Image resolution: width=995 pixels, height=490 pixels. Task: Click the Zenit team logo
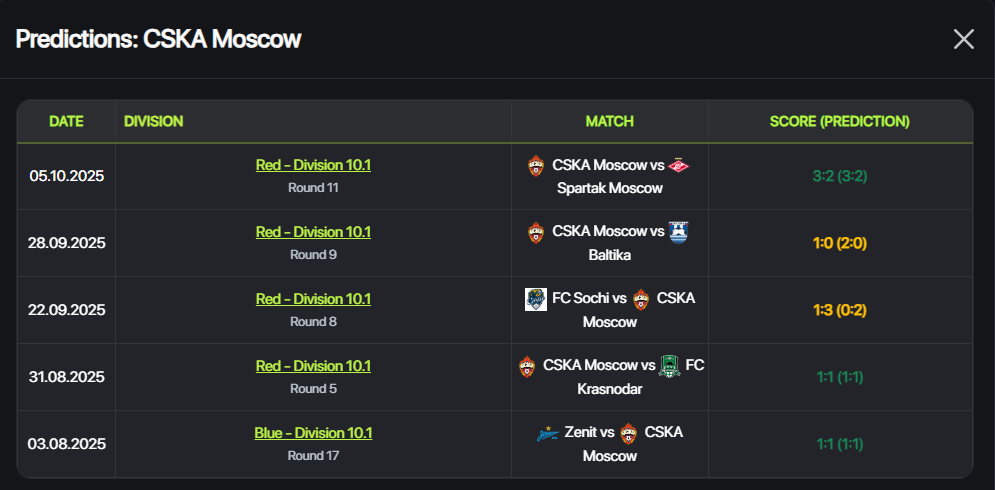548,433
